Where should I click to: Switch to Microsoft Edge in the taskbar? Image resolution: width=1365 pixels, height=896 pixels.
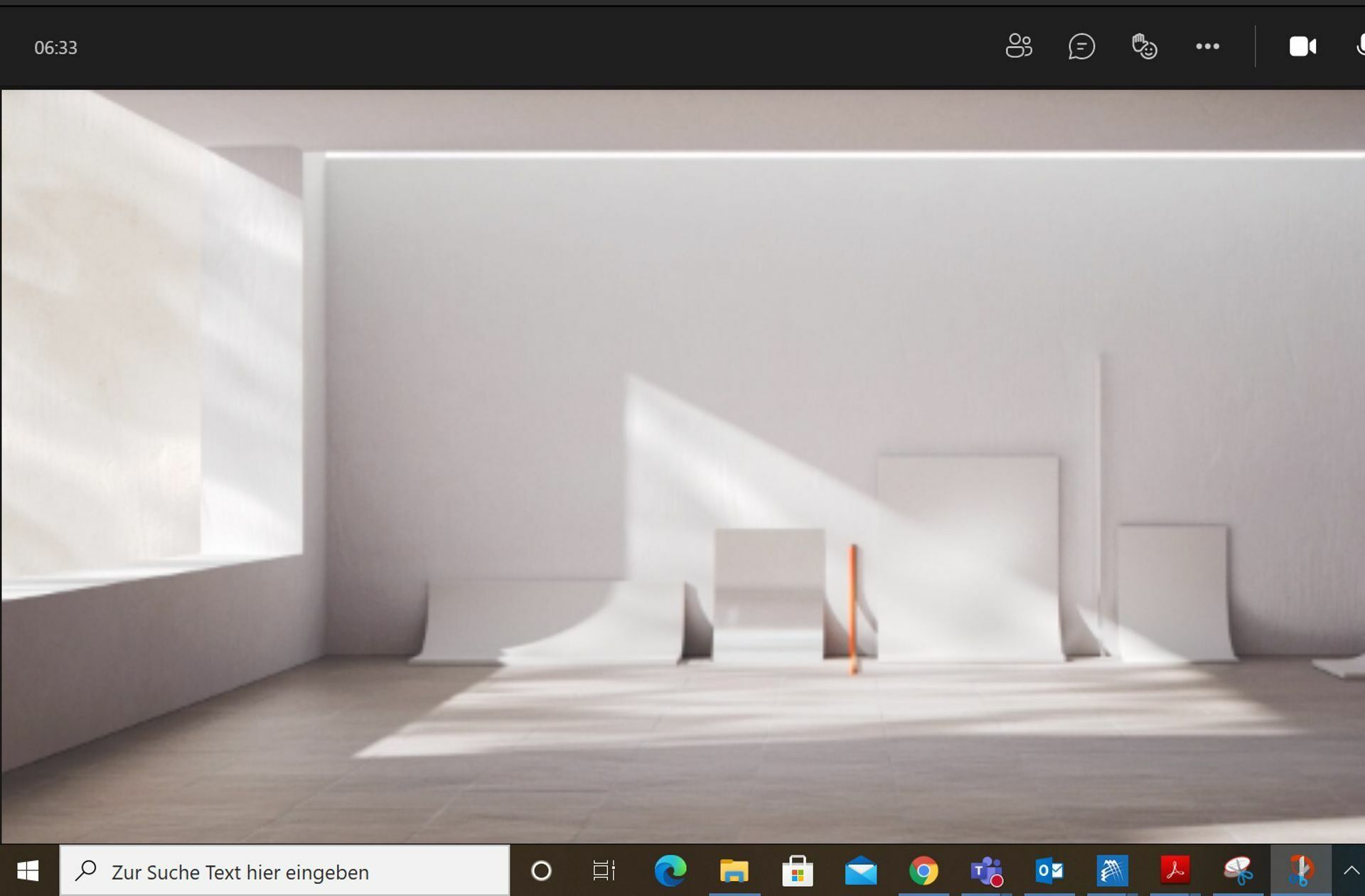[x=670, y=870]
